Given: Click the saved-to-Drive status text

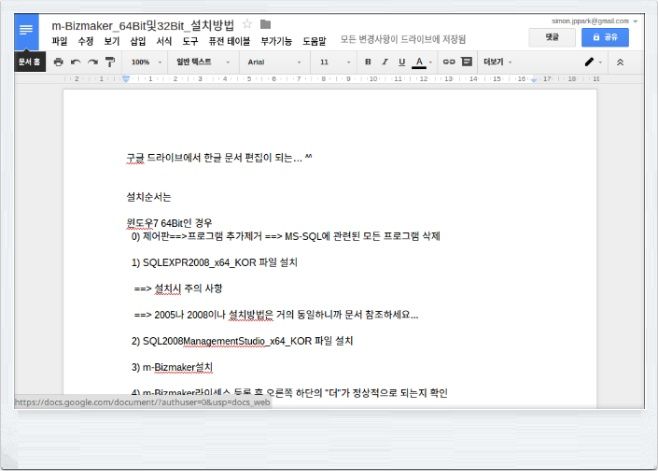Looking at the screenshot, I should (x=403, y=39).
